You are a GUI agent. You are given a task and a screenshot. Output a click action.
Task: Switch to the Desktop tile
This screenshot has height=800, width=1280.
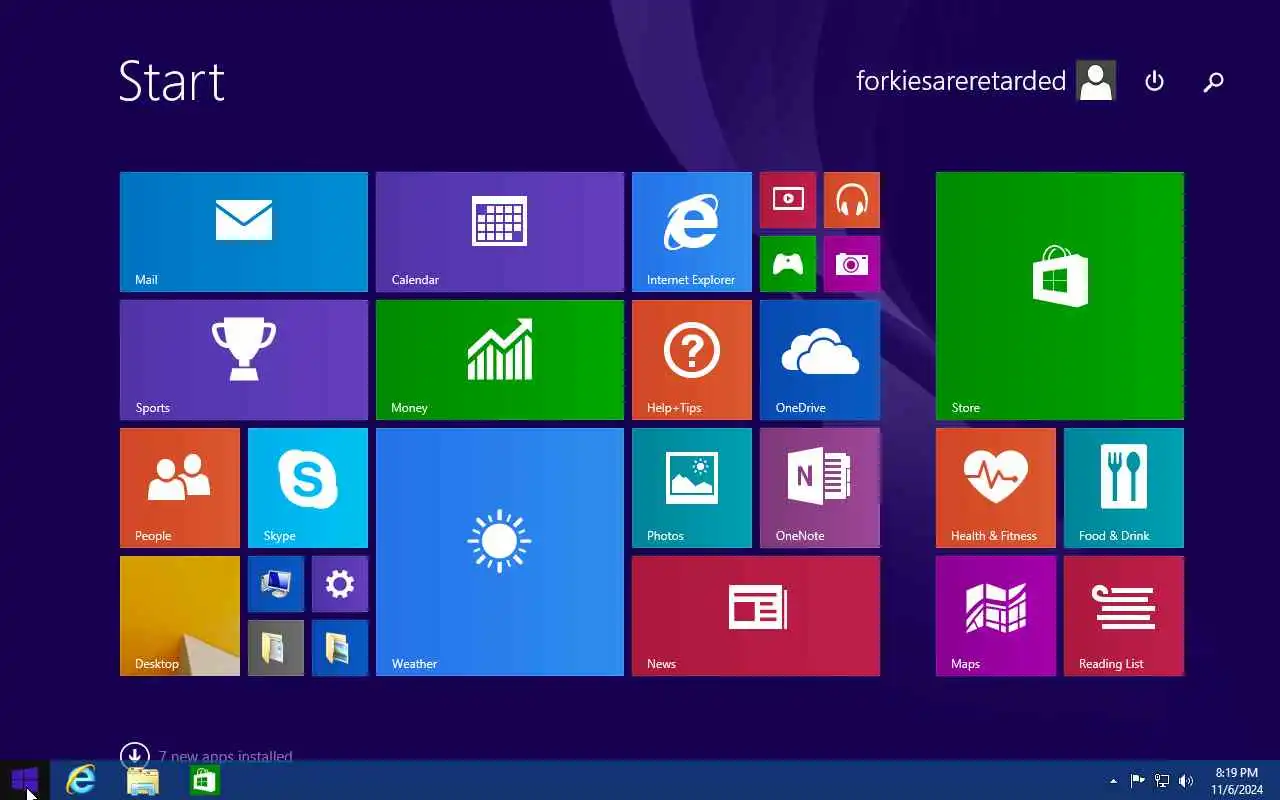(180, 616)
